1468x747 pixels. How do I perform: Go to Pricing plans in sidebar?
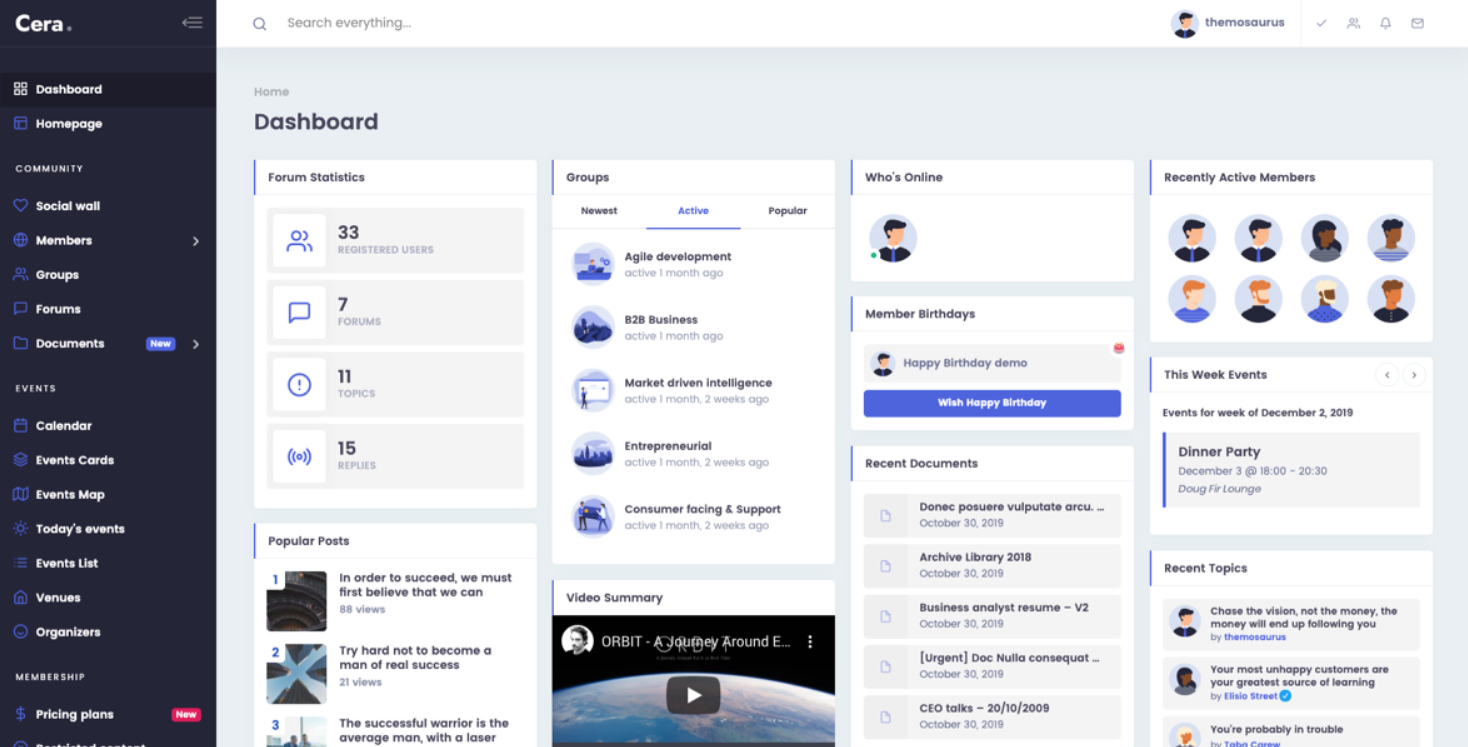pyautogui.click(x=74, y=714)
